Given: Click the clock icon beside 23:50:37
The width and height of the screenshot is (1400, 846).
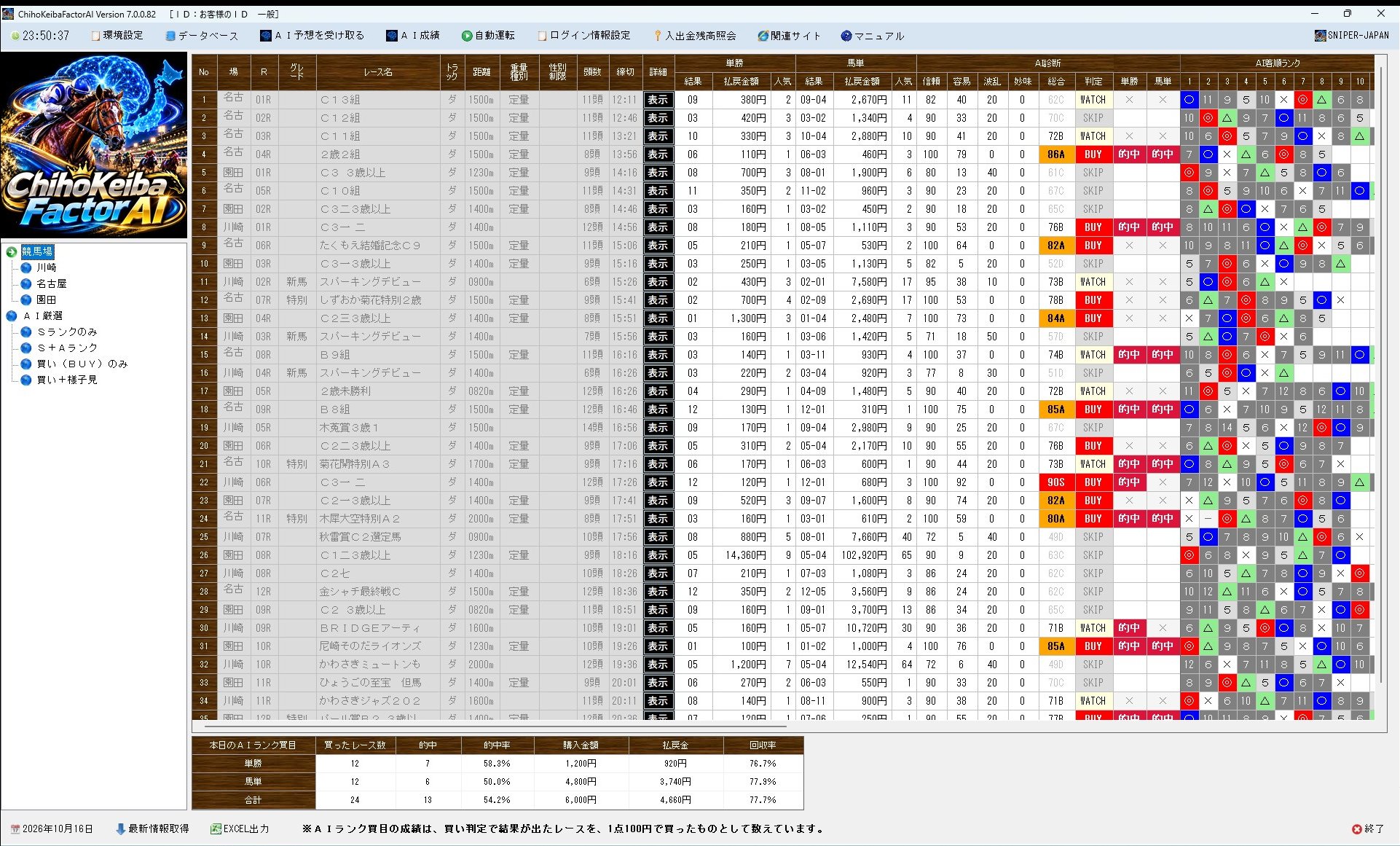Looking at the screenshot, I should coord(15,35).
